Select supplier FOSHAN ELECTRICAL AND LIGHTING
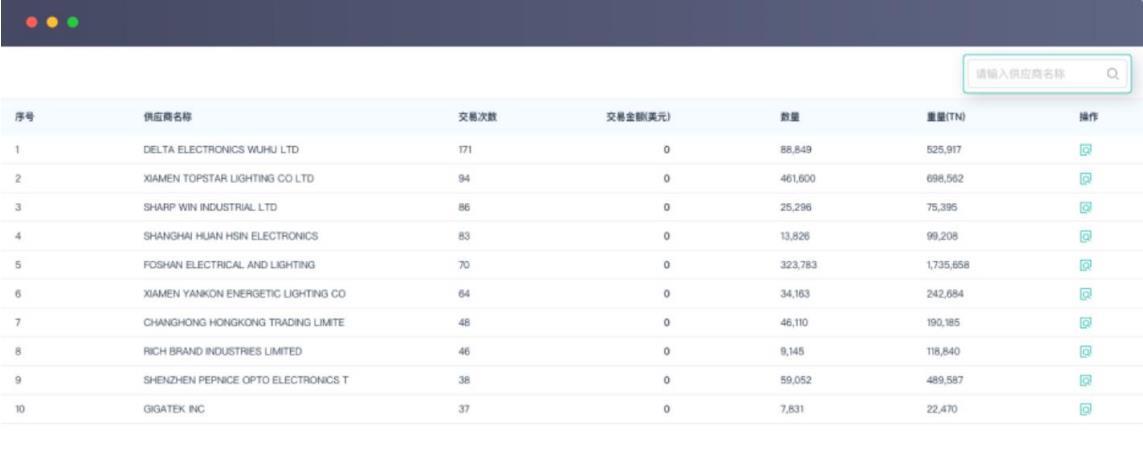The width and height of the screenshot is (1143, 464). pos(229,265)
